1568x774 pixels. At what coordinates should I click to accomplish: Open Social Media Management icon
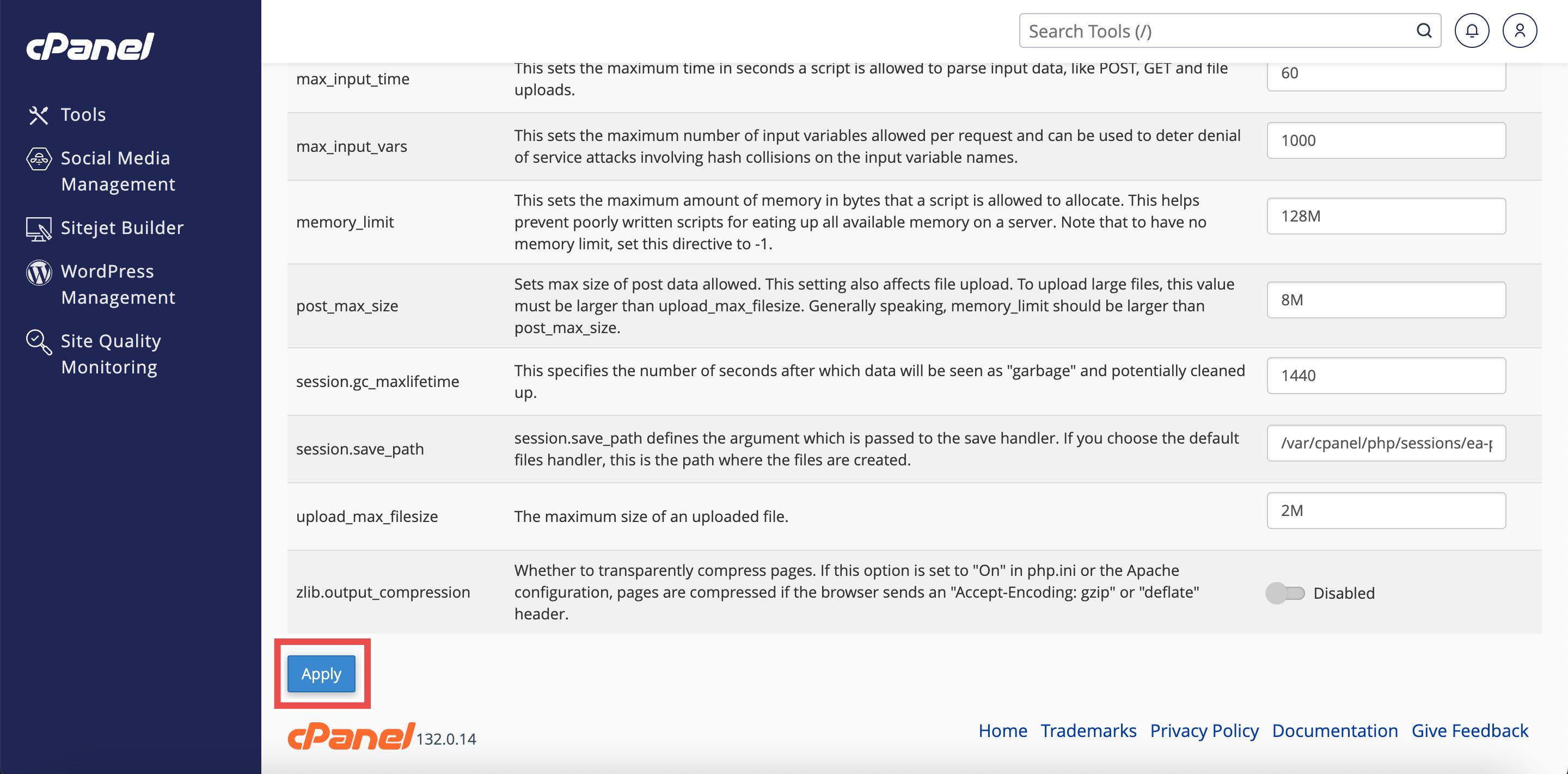(38, 159)
